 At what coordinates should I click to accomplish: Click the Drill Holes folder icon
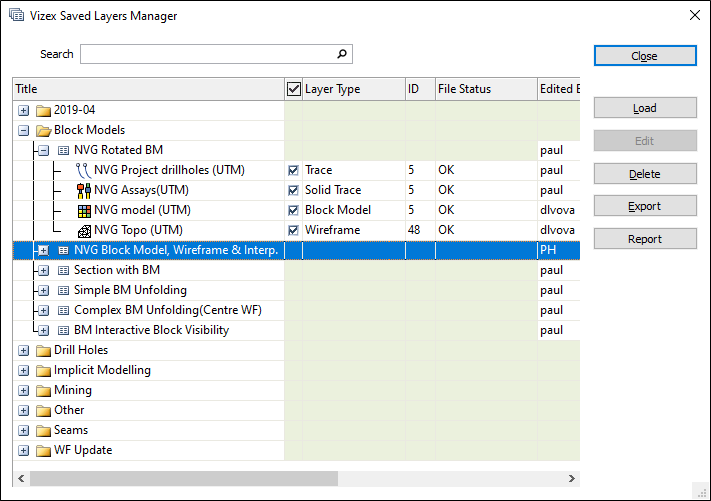(43, 350)
